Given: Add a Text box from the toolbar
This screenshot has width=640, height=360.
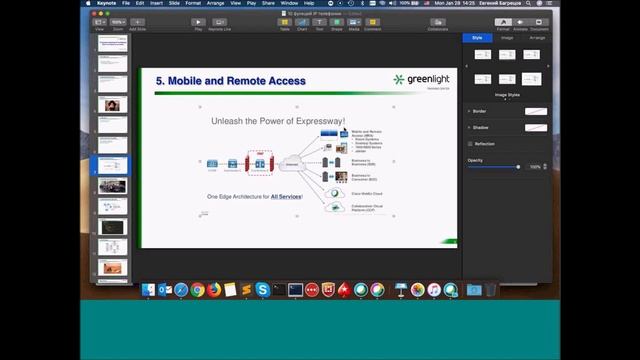Looking at the screenshot, I should (319, 22).
